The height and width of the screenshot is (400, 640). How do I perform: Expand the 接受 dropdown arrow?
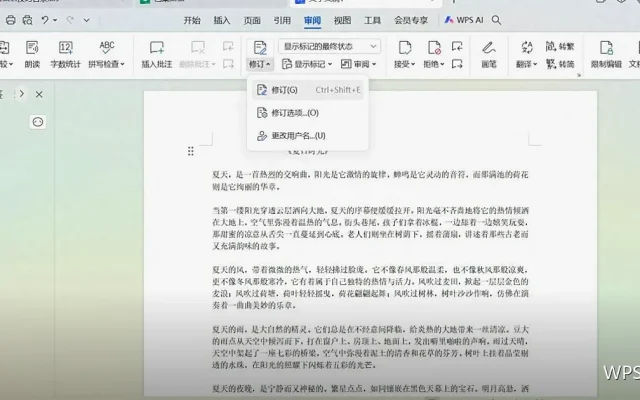pos(413,64)
